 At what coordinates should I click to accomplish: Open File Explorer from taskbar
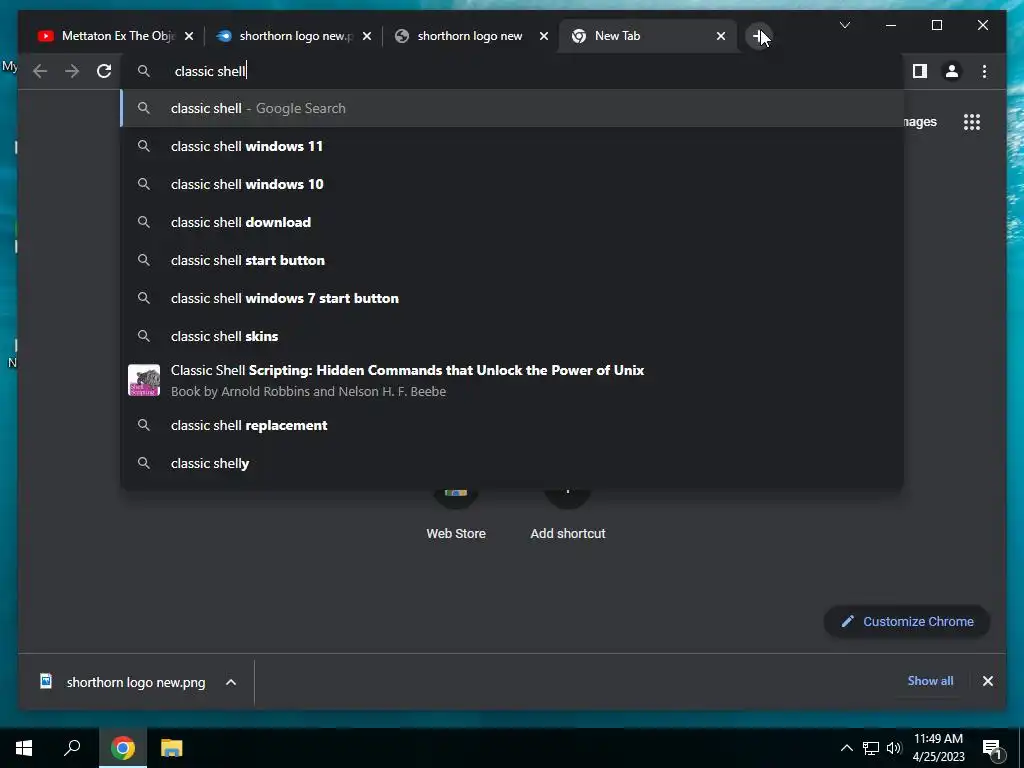click(171, 748)
